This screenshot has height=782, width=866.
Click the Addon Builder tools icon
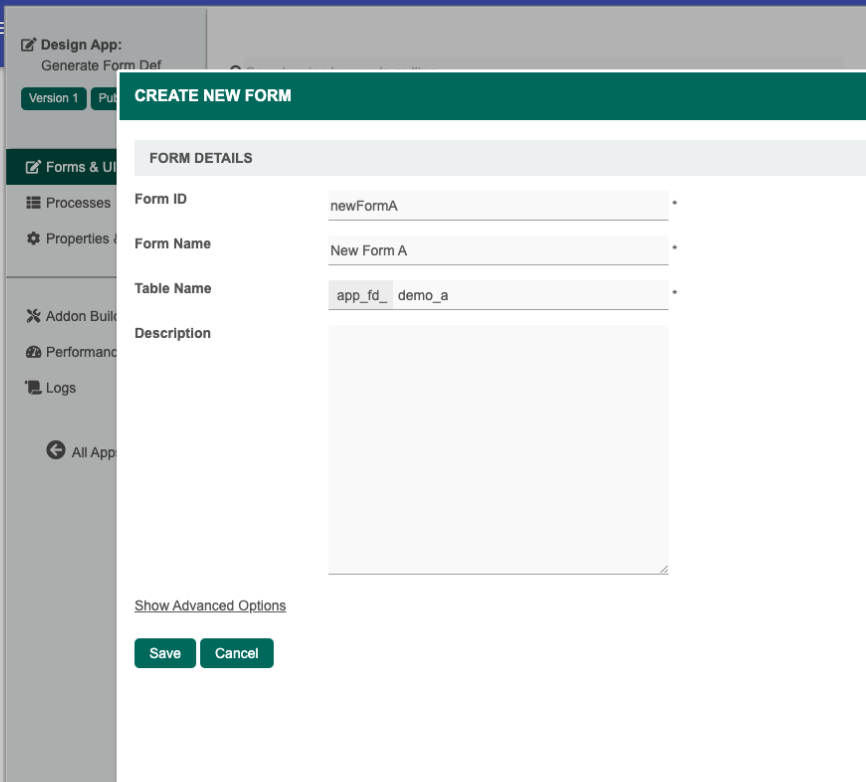(x=33, y=317)
